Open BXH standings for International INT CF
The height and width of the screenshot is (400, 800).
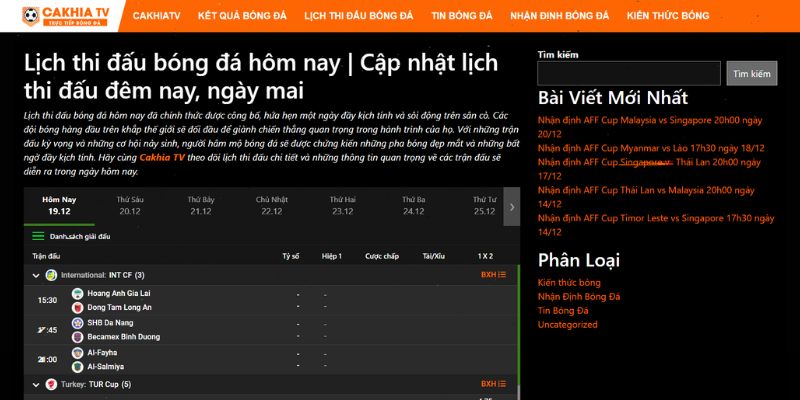(x=493, y=274)
